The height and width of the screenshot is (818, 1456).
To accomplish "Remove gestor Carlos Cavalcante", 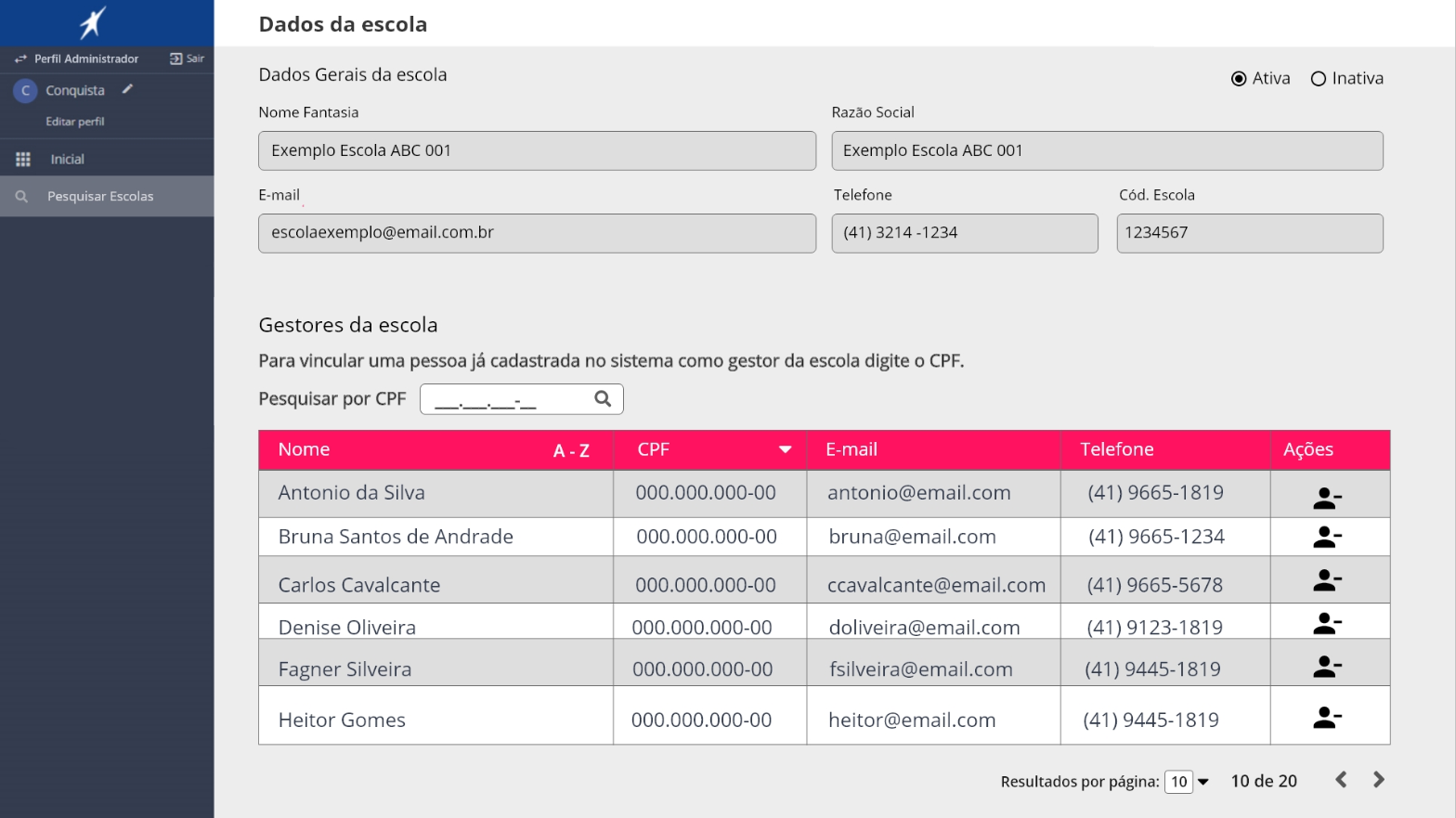I will 1328,580.
